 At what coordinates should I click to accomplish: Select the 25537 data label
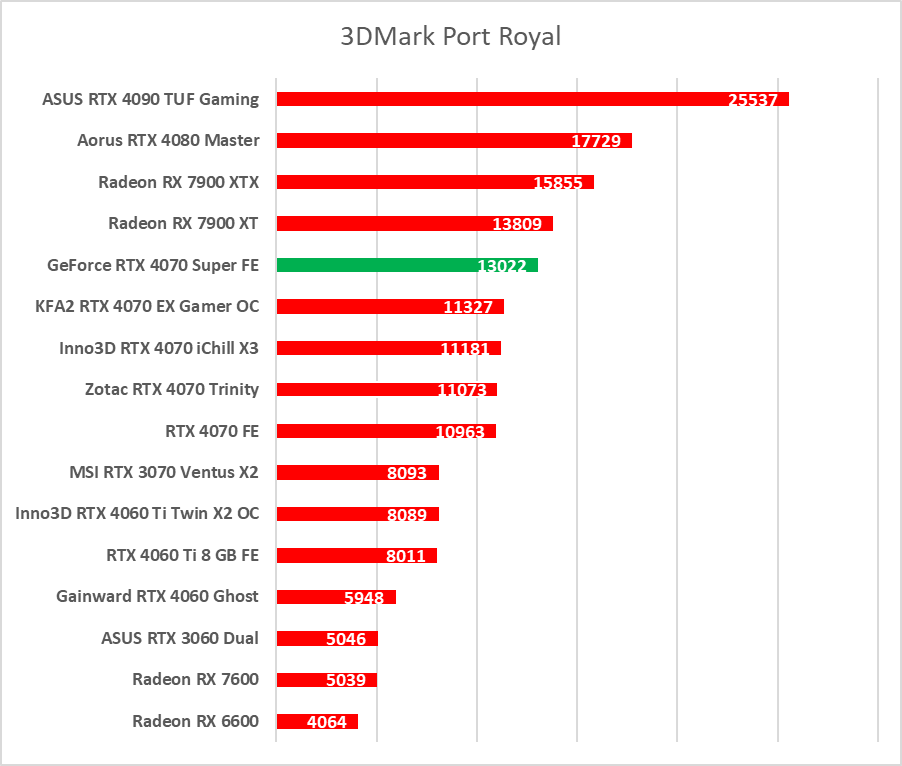(x=753, y=100)
